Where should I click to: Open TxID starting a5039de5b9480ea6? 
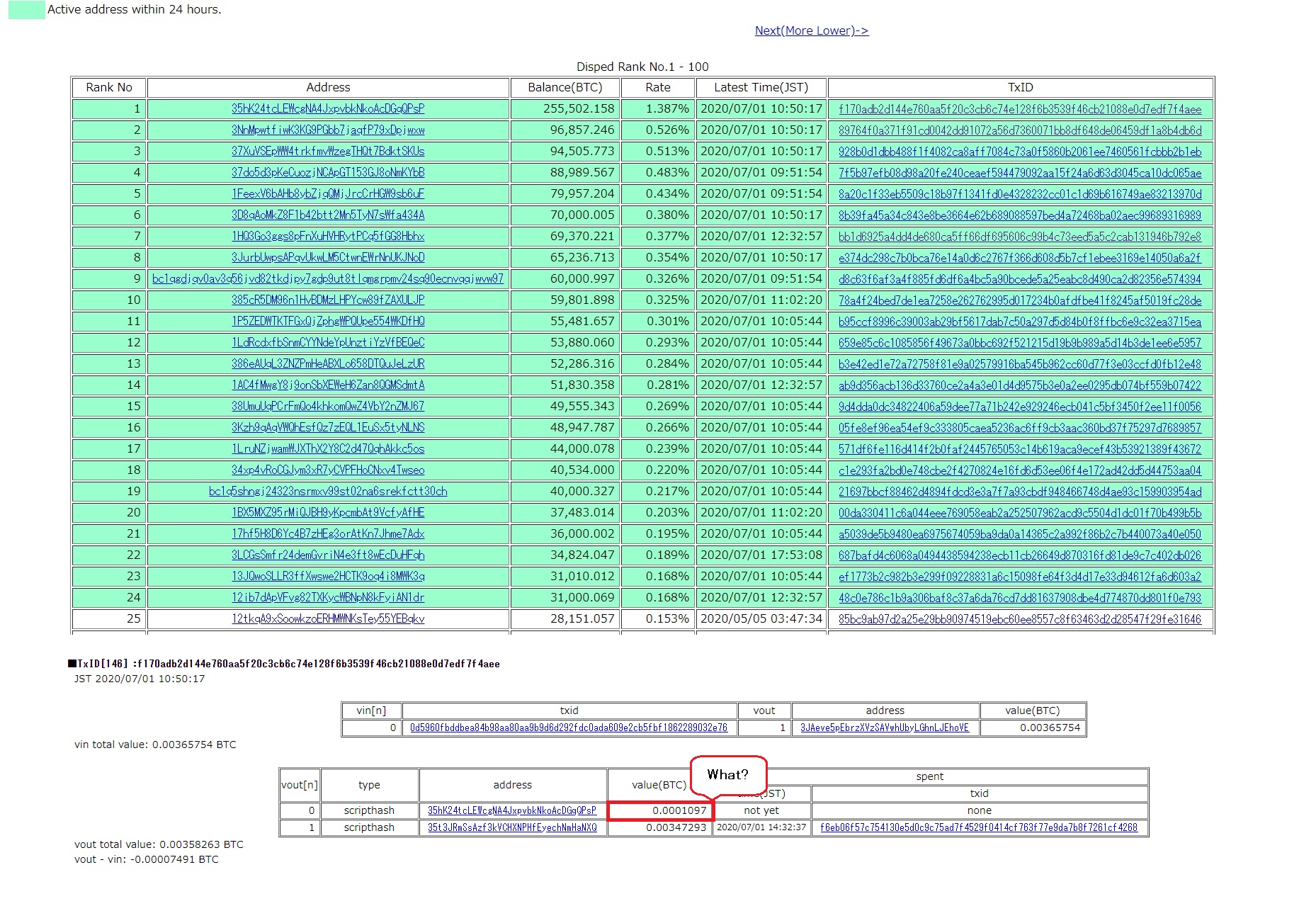point(1020,533)
